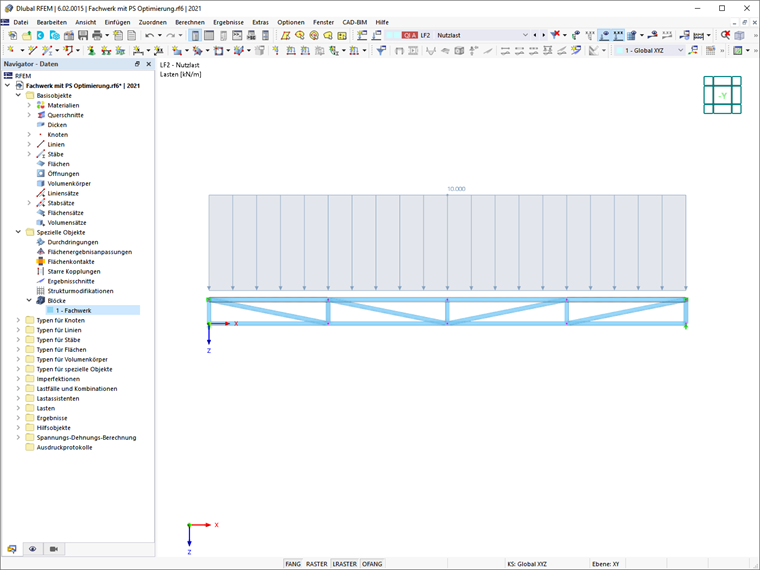
Task: Expand the Querschnitte tree node
Action: coord(29,115)
